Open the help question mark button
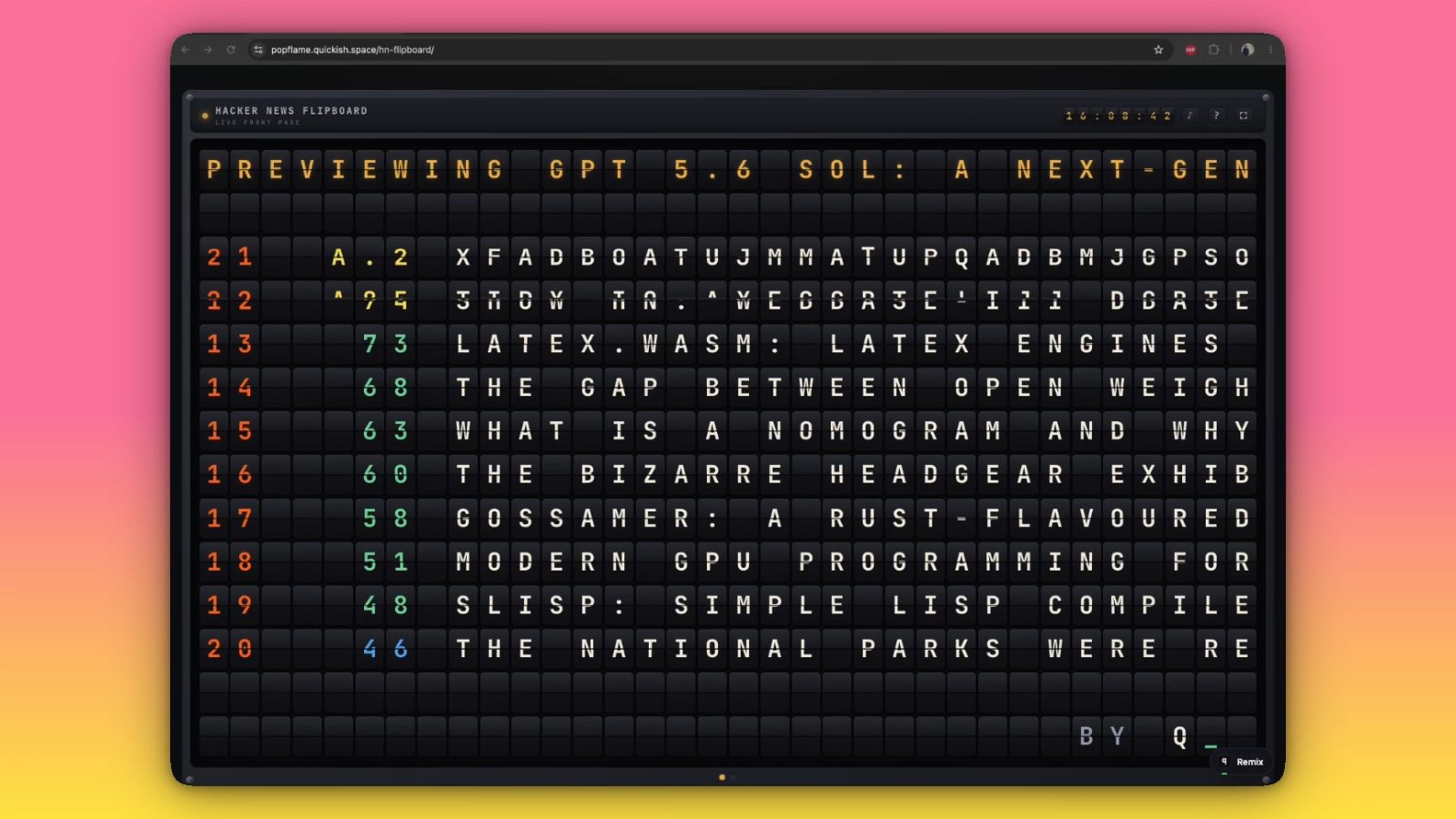1456x819 pixels. [1217, 116]
